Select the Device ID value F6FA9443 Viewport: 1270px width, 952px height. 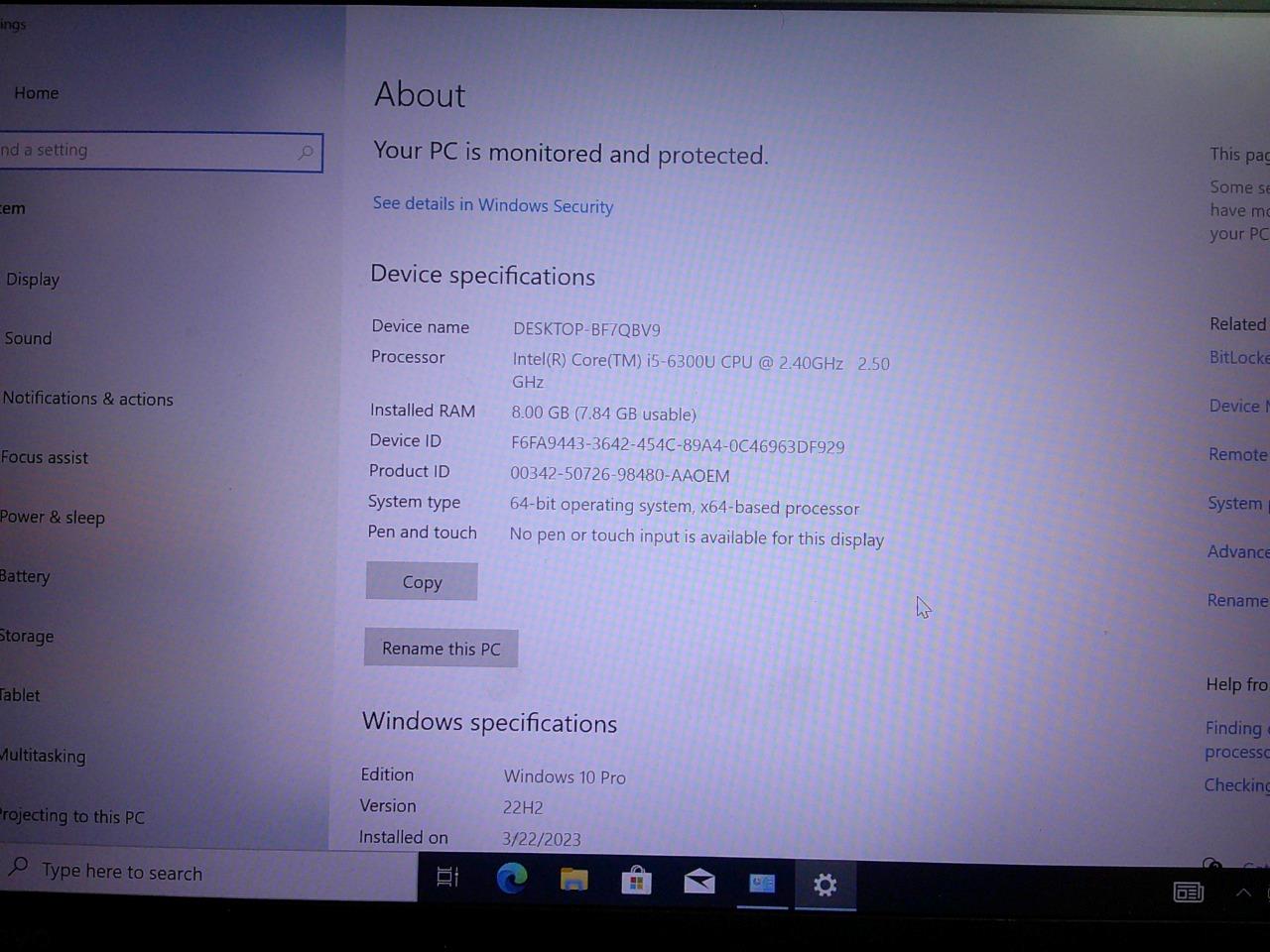point(678,445)
